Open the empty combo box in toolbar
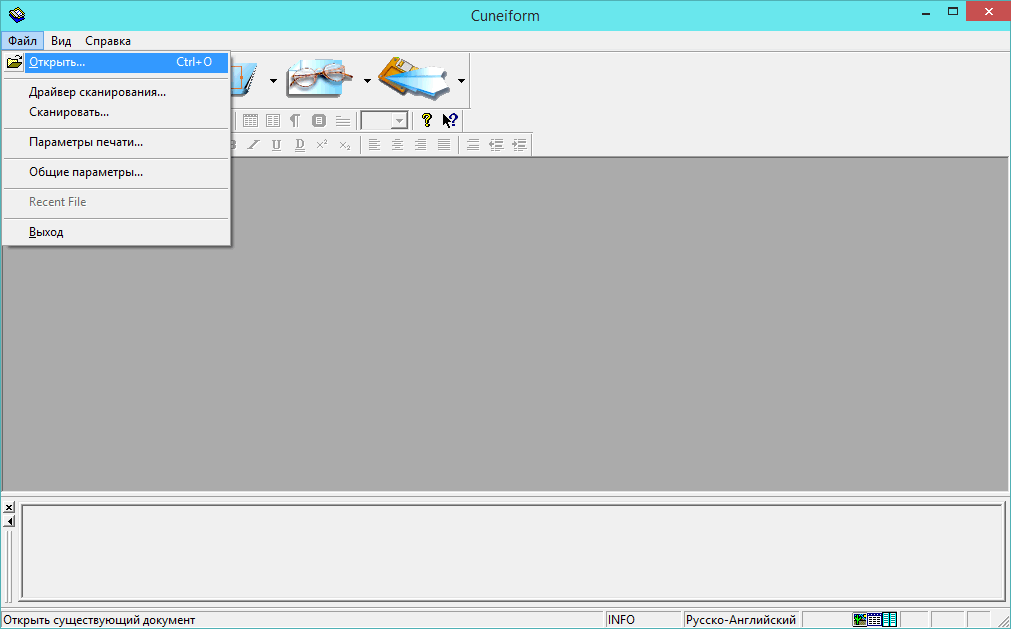The image size is (1011, 629). coord(384,121)
